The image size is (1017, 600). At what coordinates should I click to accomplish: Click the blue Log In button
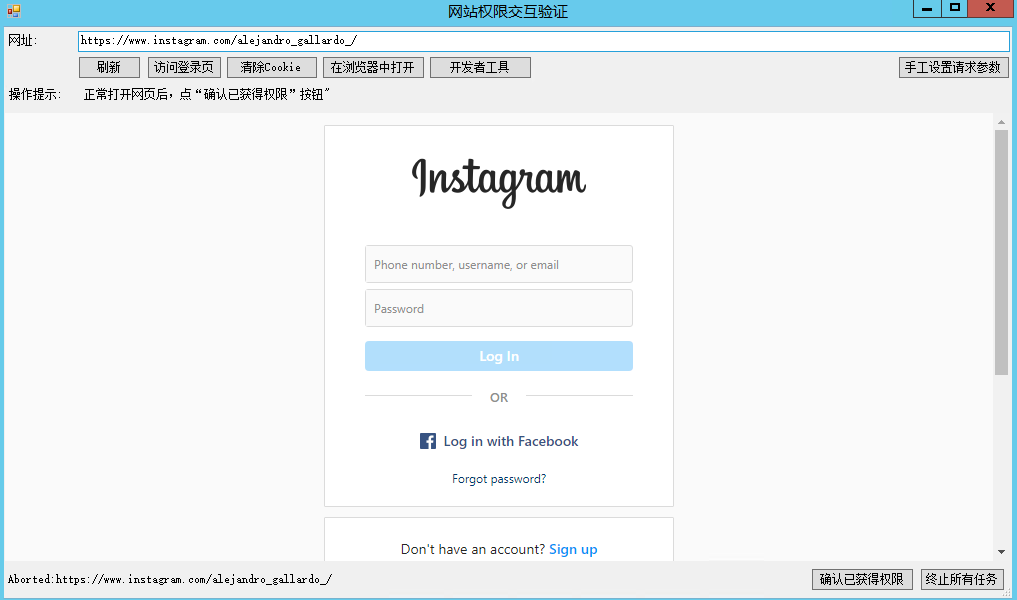coord(499,356)
